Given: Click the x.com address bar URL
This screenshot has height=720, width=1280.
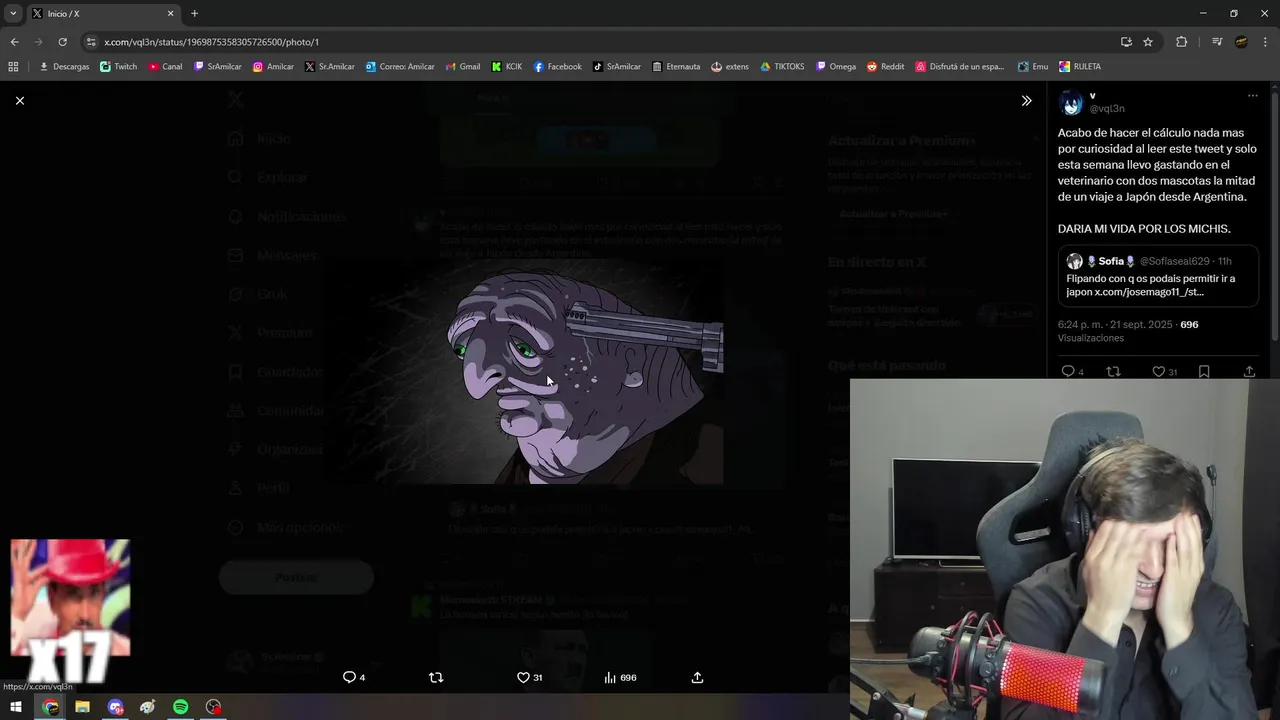Looking at the screenshot, I should click(211, 42).
